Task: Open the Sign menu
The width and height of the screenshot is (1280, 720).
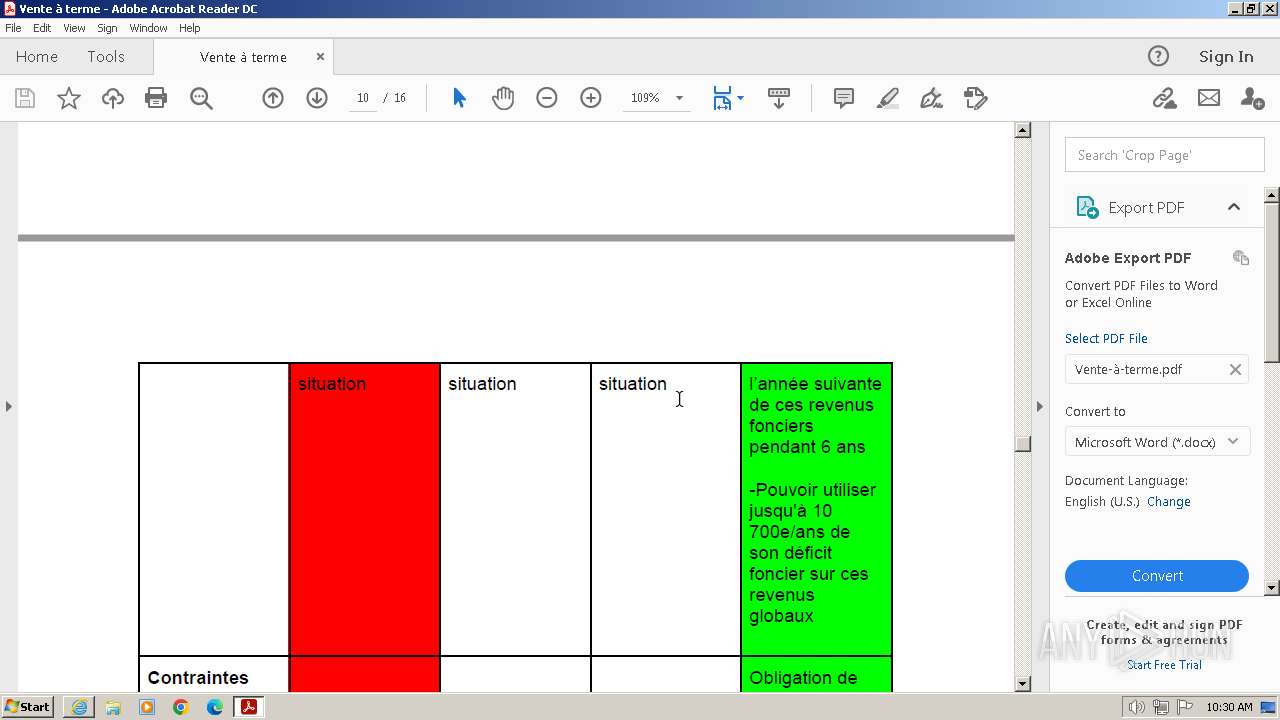Action: (107, 28)
